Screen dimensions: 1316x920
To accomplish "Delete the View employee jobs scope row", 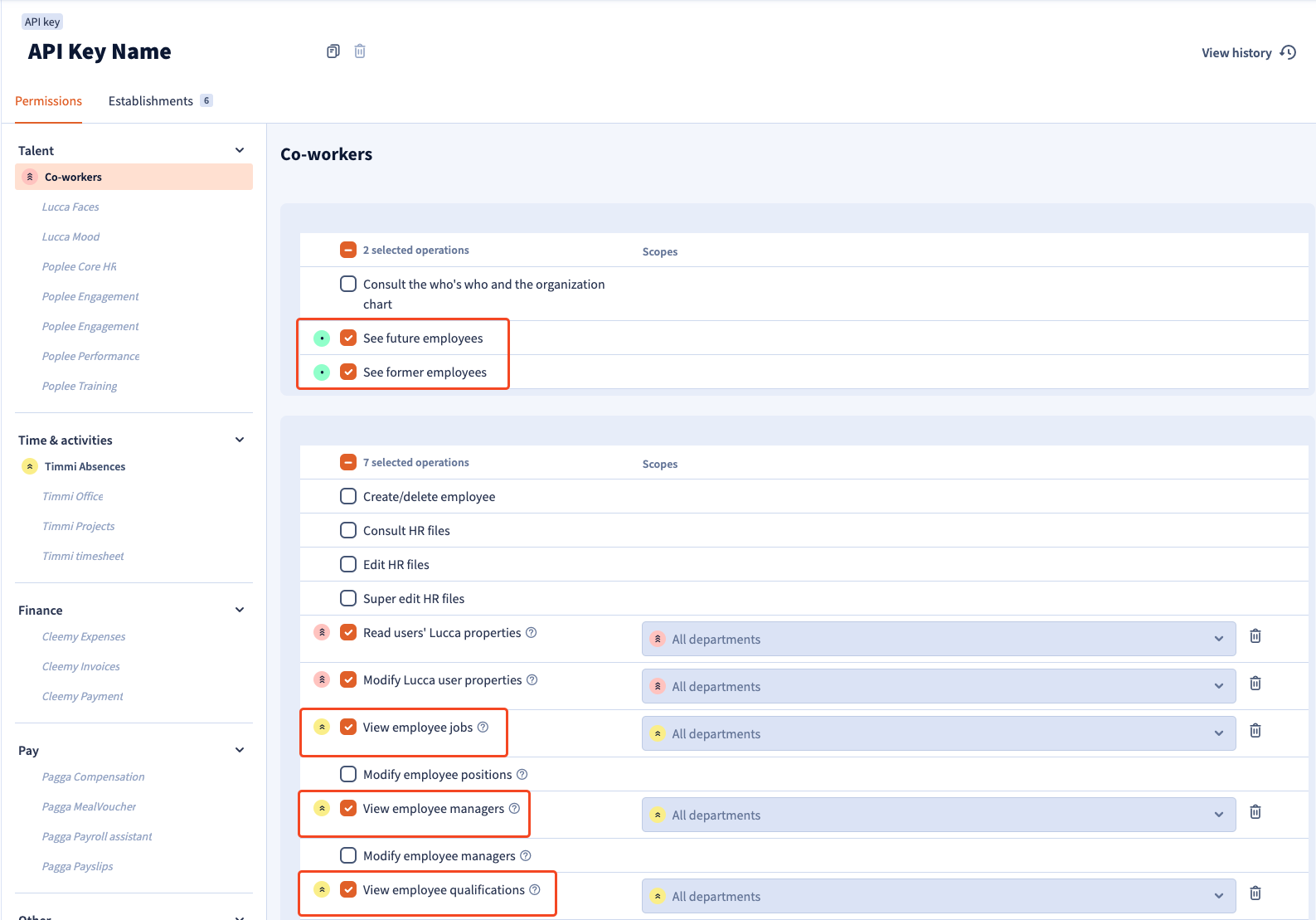I will tap(1255, 731).
